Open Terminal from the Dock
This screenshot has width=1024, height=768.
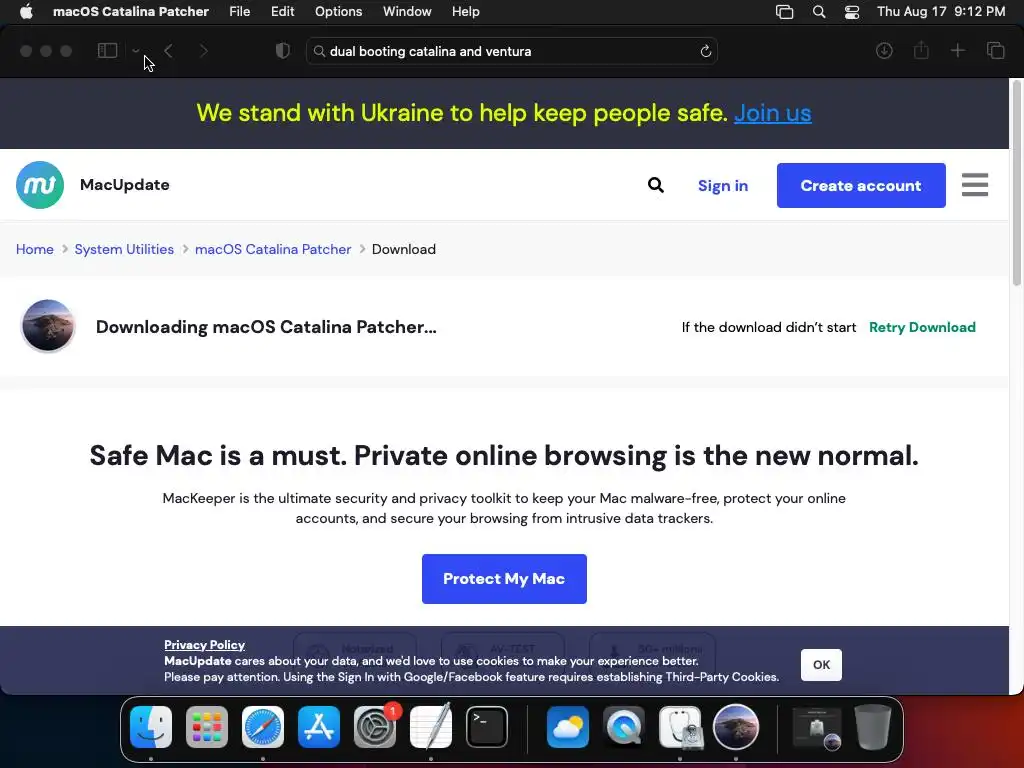click(487, 727)
